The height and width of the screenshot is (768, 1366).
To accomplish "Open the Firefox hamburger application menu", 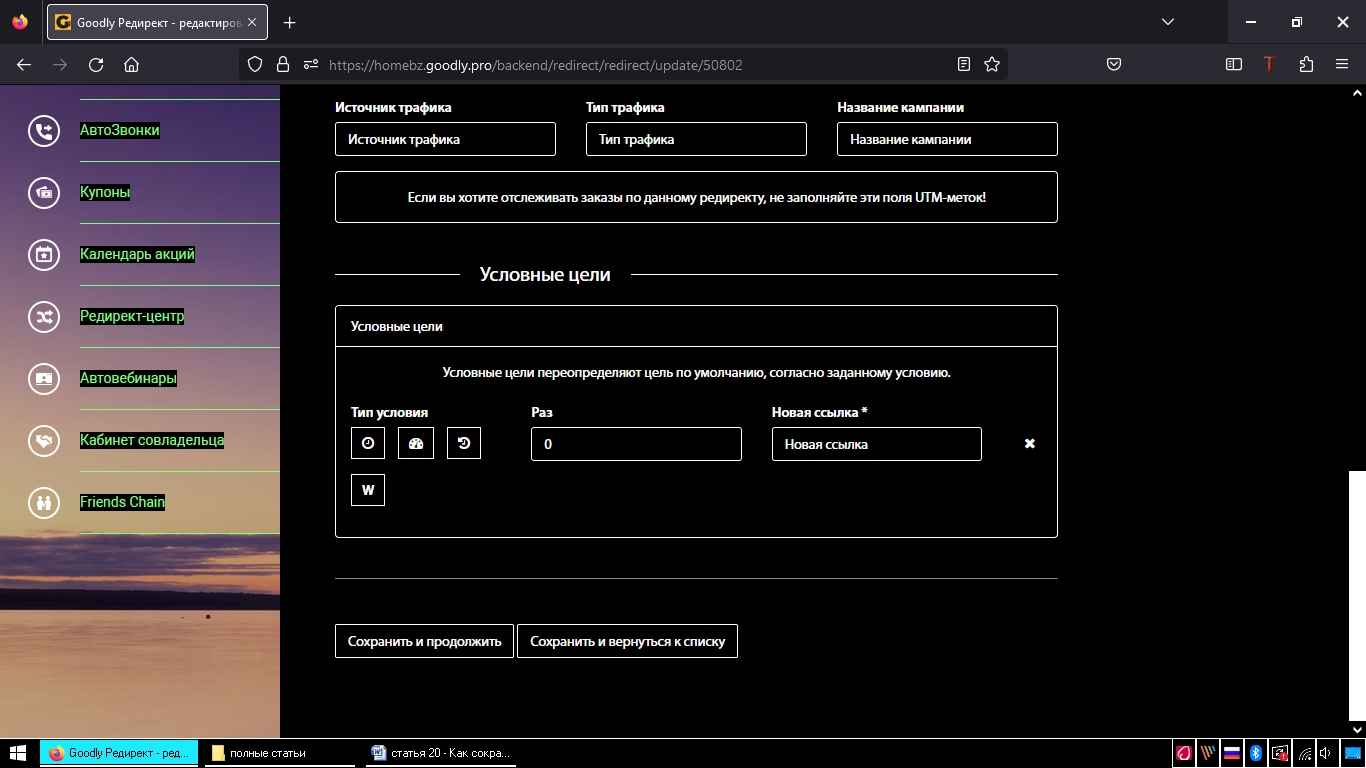I will click(x=1342, y=64).
